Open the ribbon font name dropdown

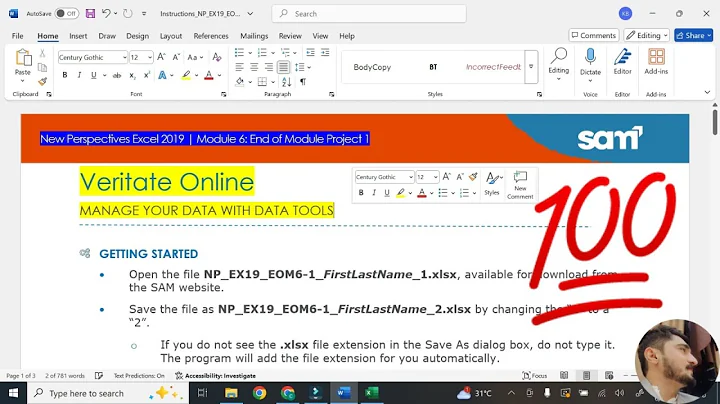click(x=124, y=57)
